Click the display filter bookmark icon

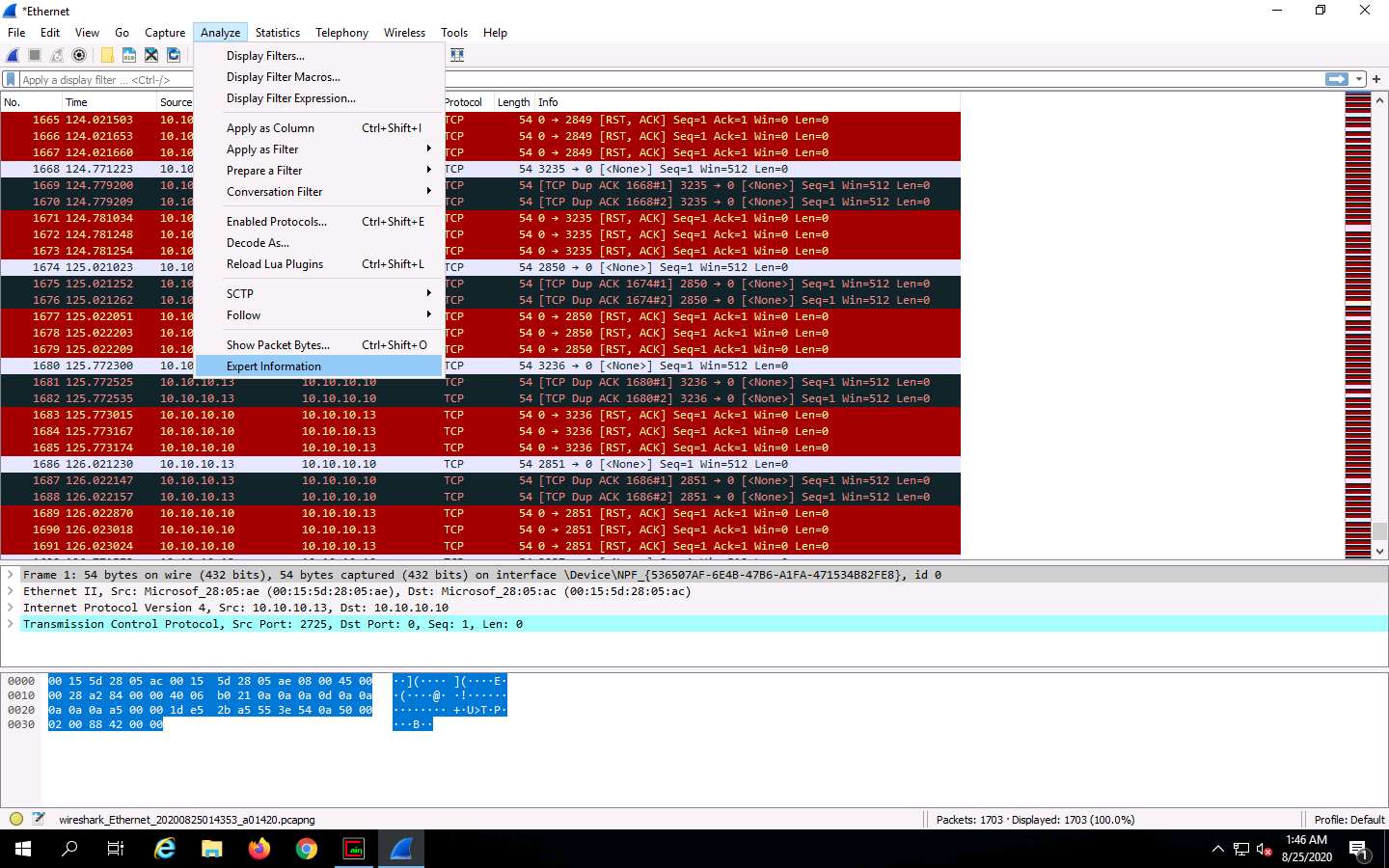tap(11, 79)
